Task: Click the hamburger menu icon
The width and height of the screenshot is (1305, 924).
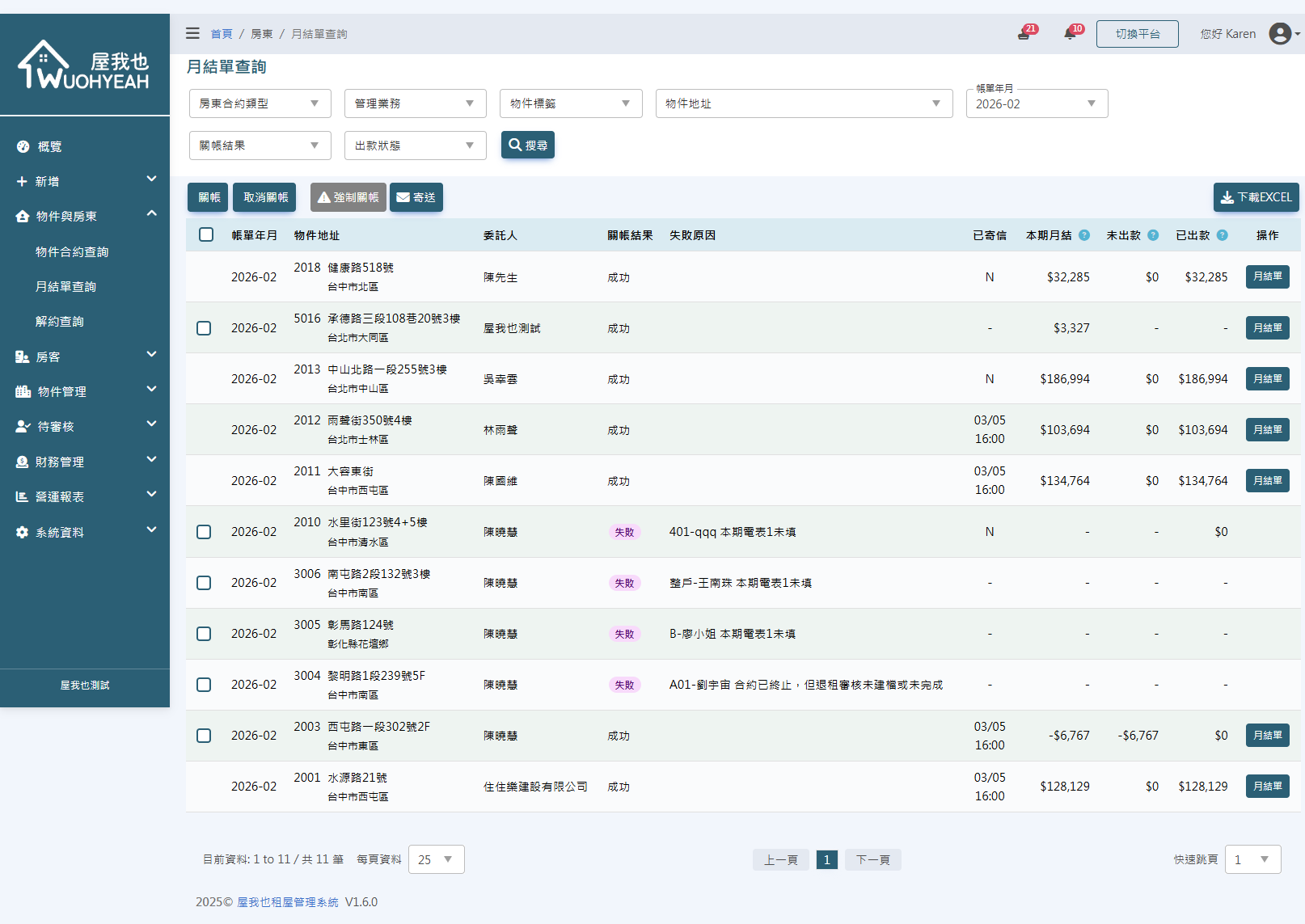Action: point(192,33)
